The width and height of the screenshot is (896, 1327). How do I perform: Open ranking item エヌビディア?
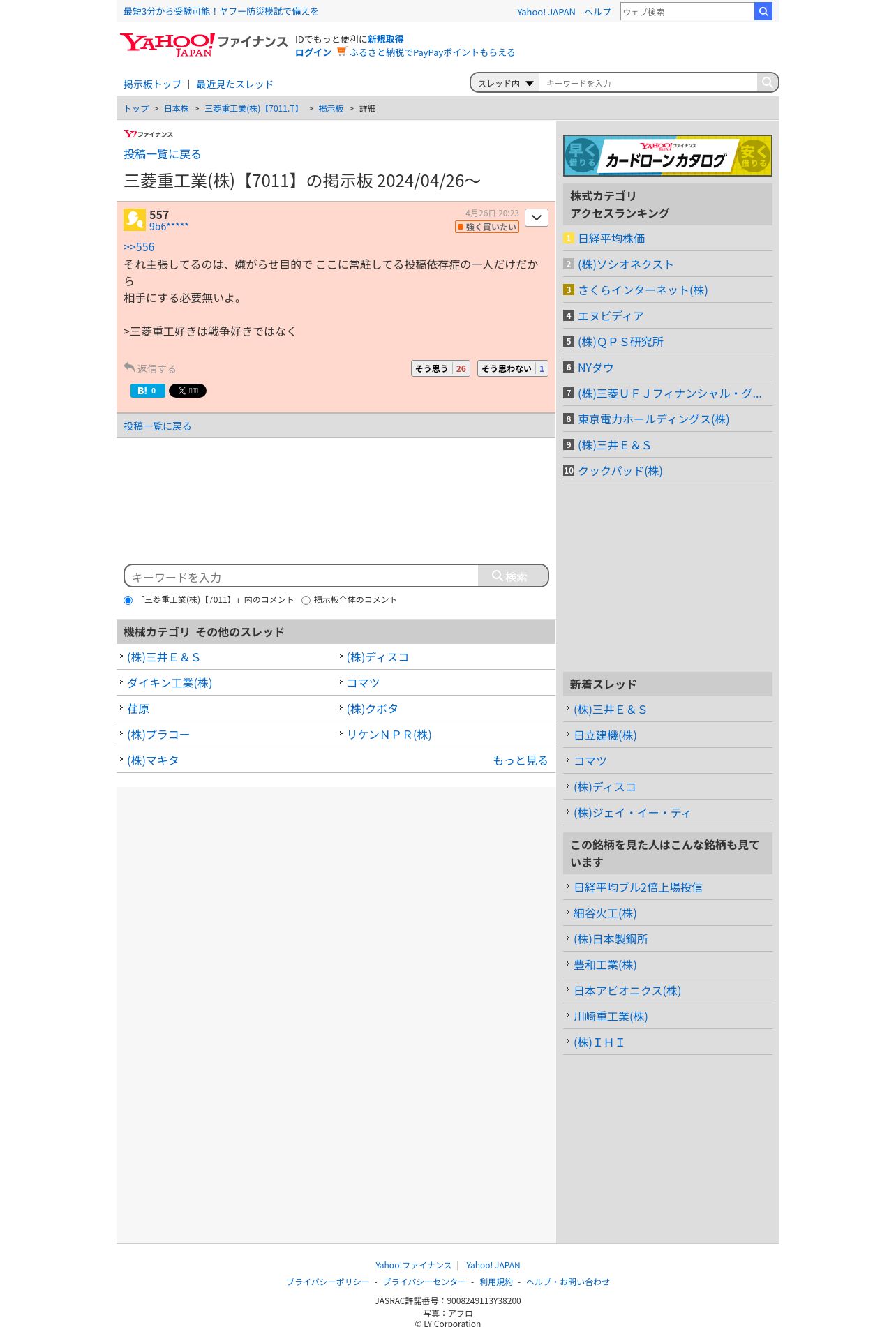point(611,316)
